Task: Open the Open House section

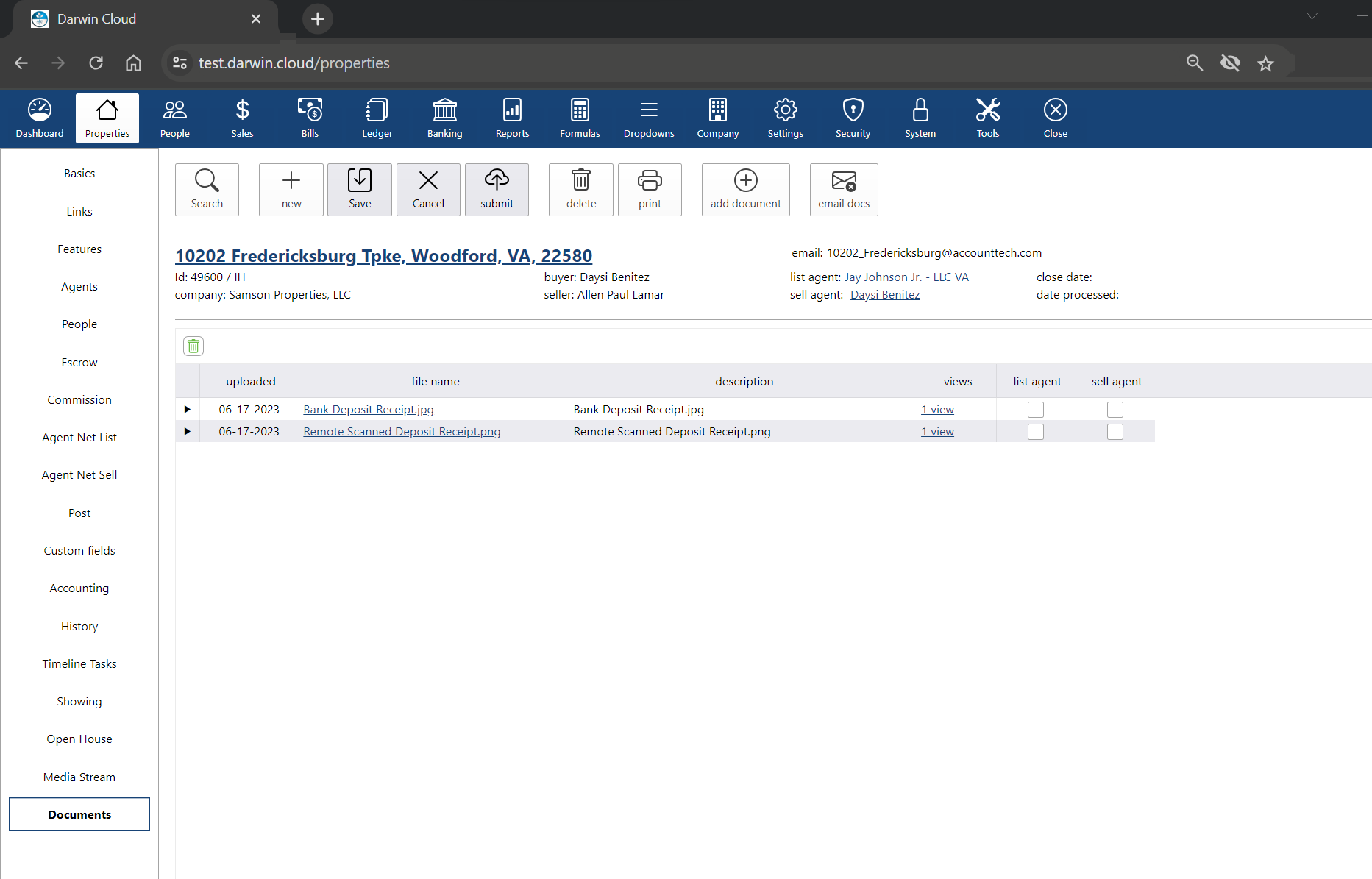Action: (x=79, y=739)
